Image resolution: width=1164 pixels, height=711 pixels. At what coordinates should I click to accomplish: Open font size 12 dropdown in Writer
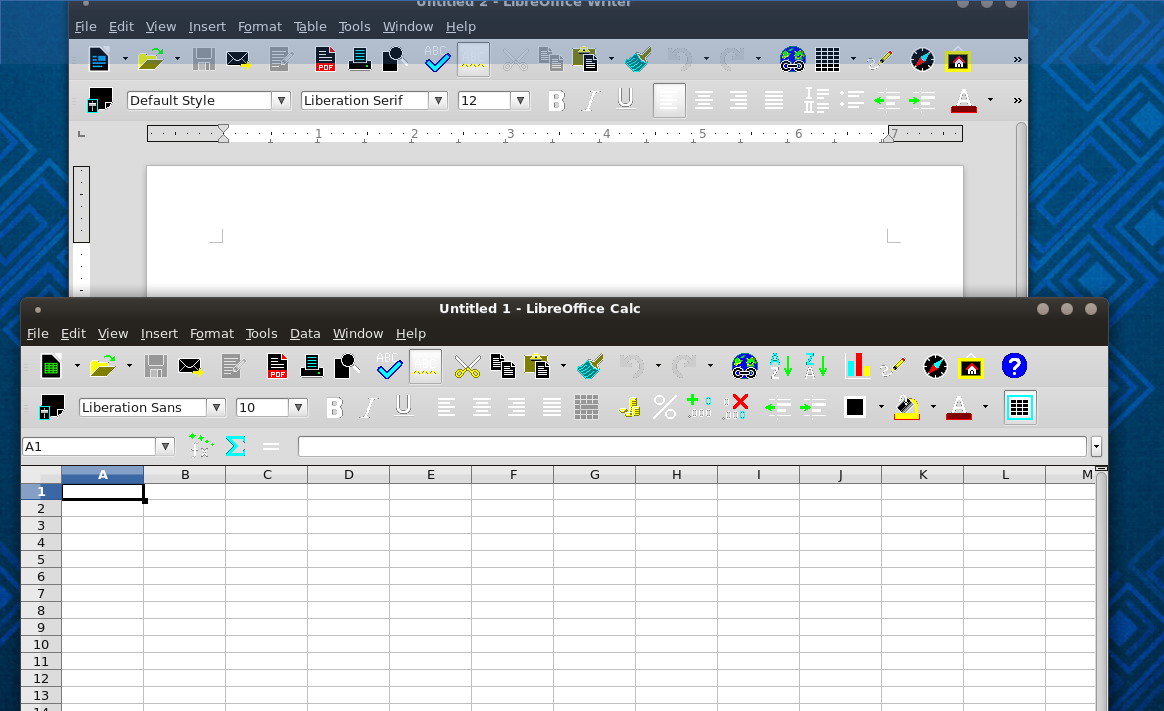coord(520,100)
